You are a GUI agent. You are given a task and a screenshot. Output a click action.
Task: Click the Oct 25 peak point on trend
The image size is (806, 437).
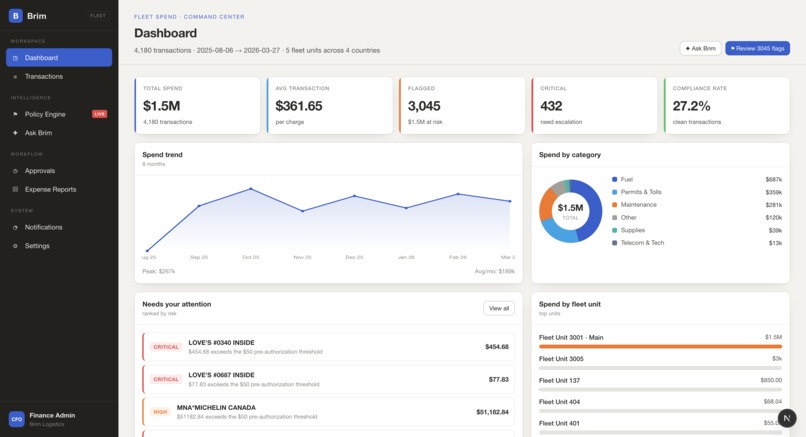point(251,189)
